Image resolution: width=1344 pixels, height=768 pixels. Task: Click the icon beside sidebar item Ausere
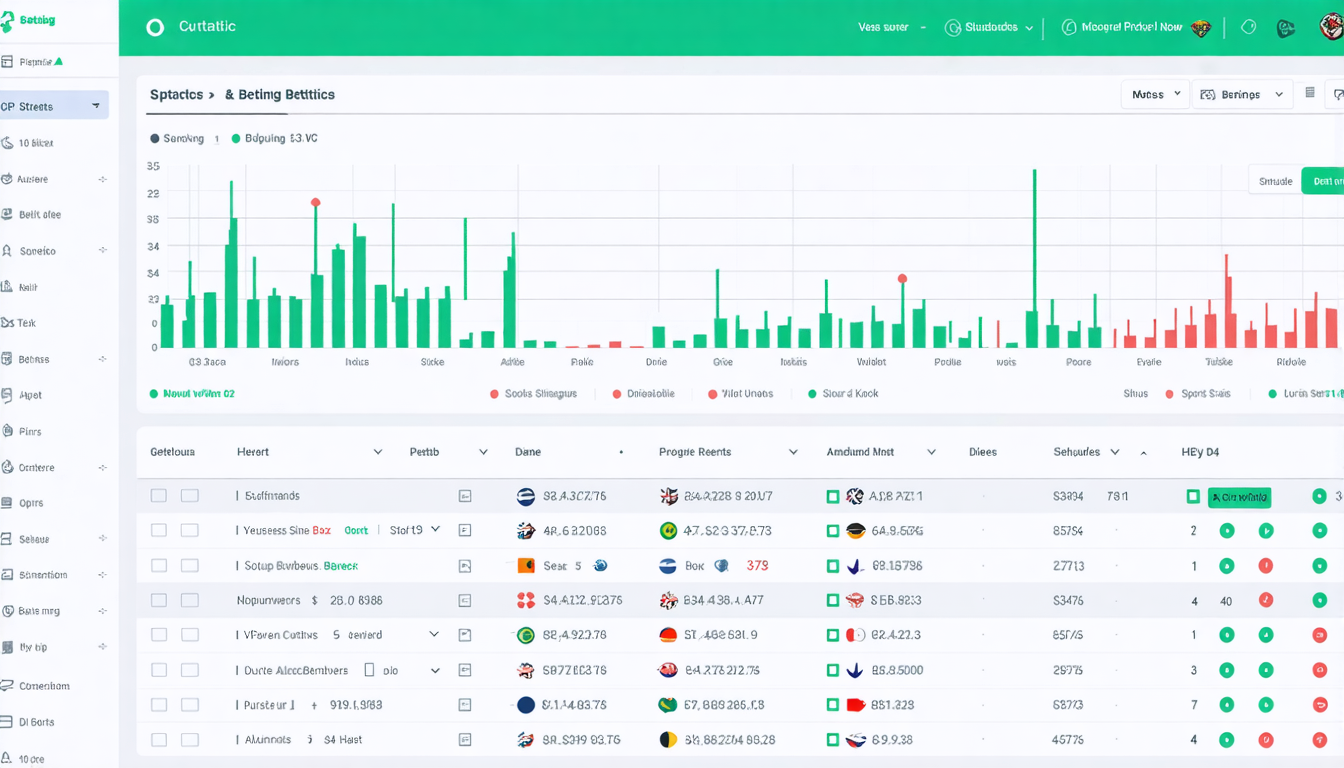(x=7, y=179)
